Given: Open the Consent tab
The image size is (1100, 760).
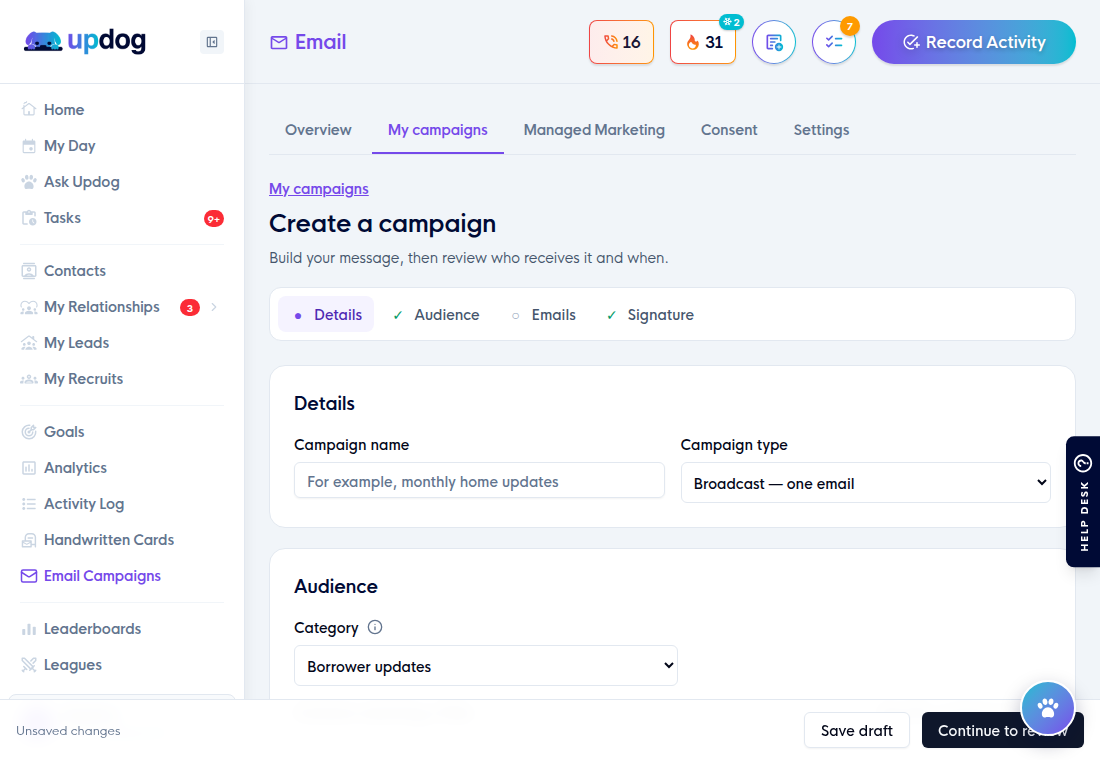Looking at the screenshot, I should (x=729, y=130).
